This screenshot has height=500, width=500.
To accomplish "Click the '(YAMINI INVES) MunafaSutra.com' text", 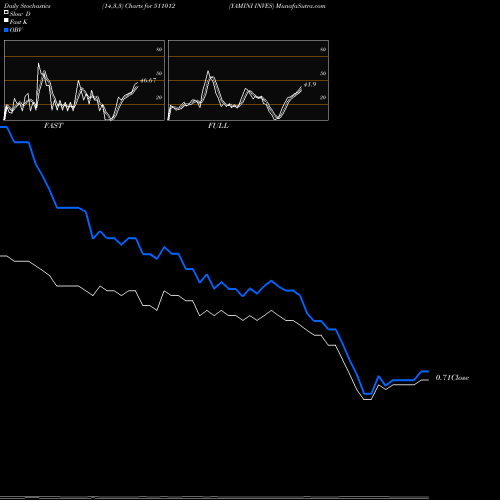I will (277, 6).
